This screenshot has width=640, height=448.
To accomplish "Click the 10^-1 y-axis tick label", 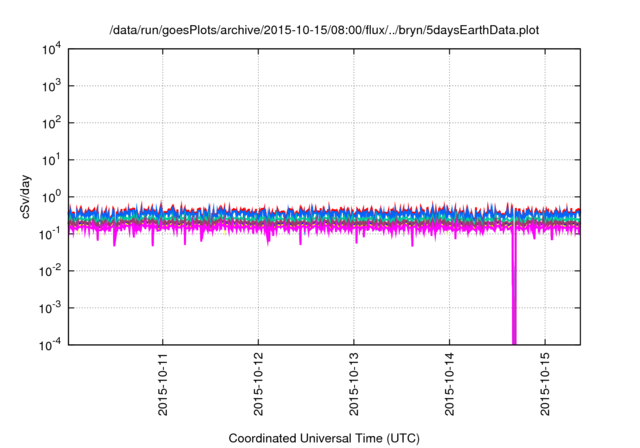I will click(x=50, y=234).
